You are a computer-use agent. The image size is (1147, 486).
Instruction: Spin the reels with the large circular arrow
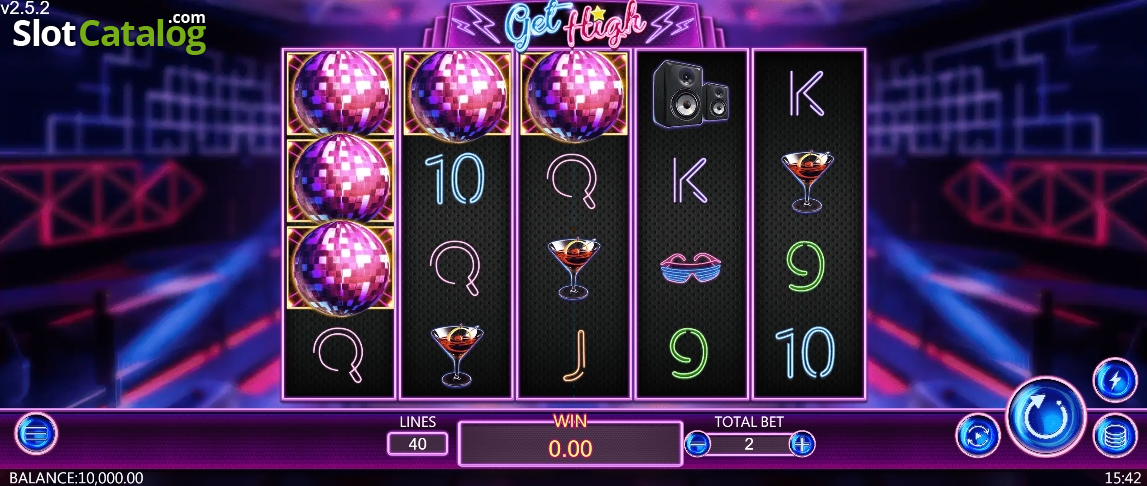point(1045,416)
